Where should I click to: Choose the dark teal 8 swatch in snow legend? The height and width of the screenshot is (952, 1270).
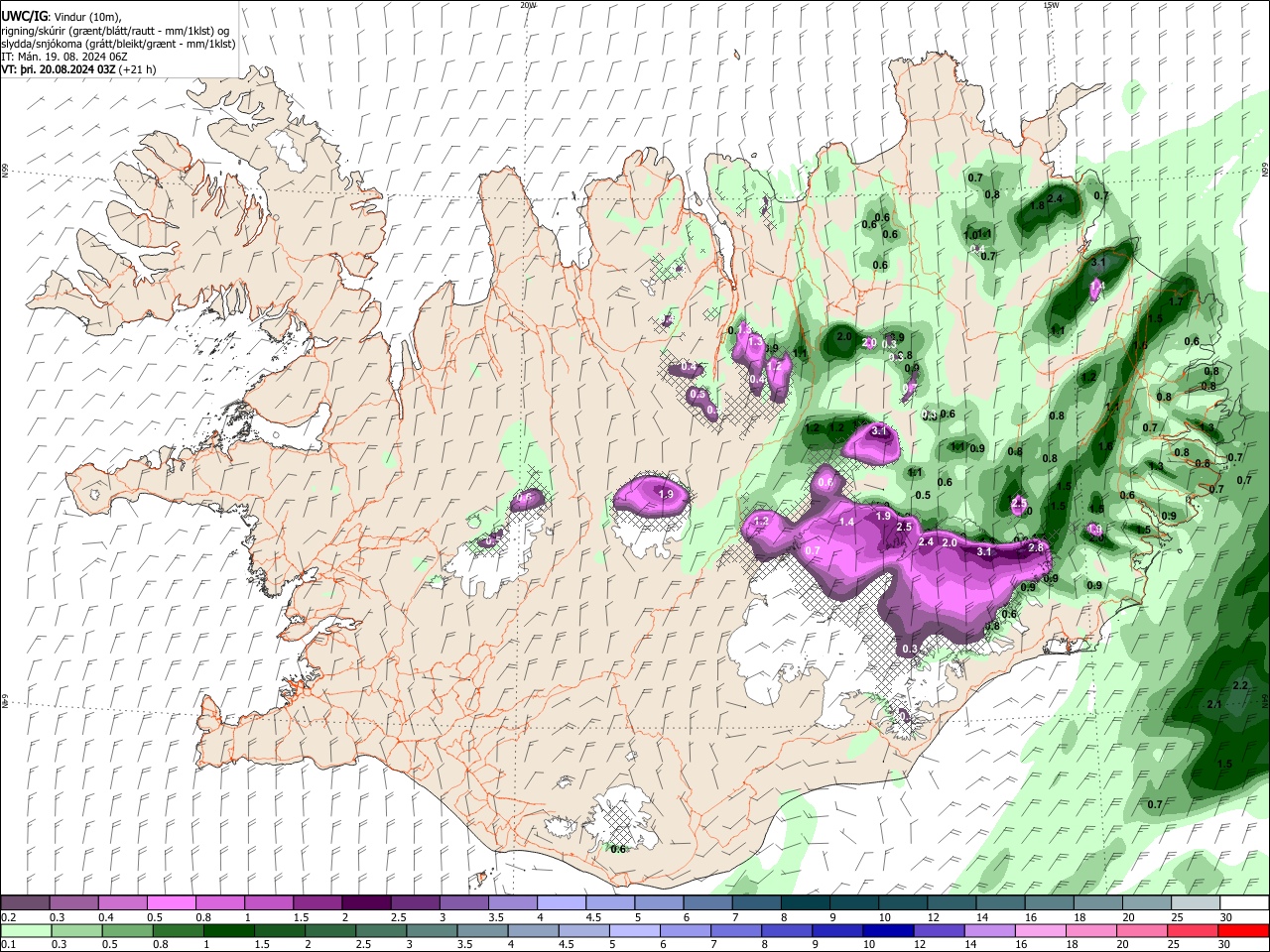tap(806, 903)
